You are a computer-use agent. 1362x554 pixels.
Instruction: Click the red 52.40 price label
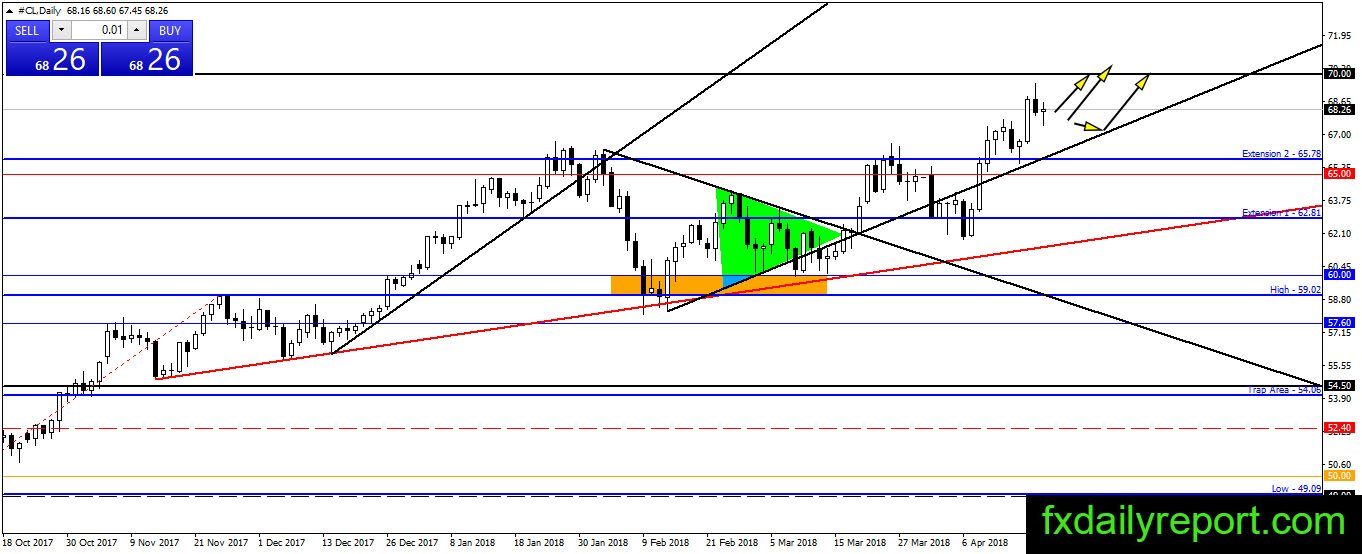(1338, 428)
